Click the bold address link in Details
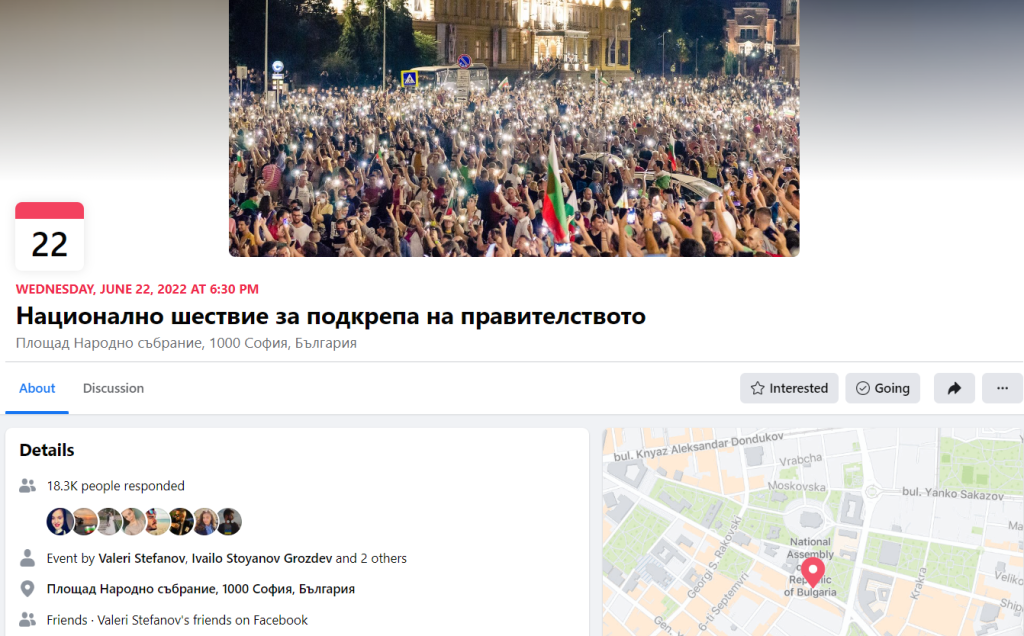The height and width of the screenshot is (636, 1024). click(x=200, y=589)
